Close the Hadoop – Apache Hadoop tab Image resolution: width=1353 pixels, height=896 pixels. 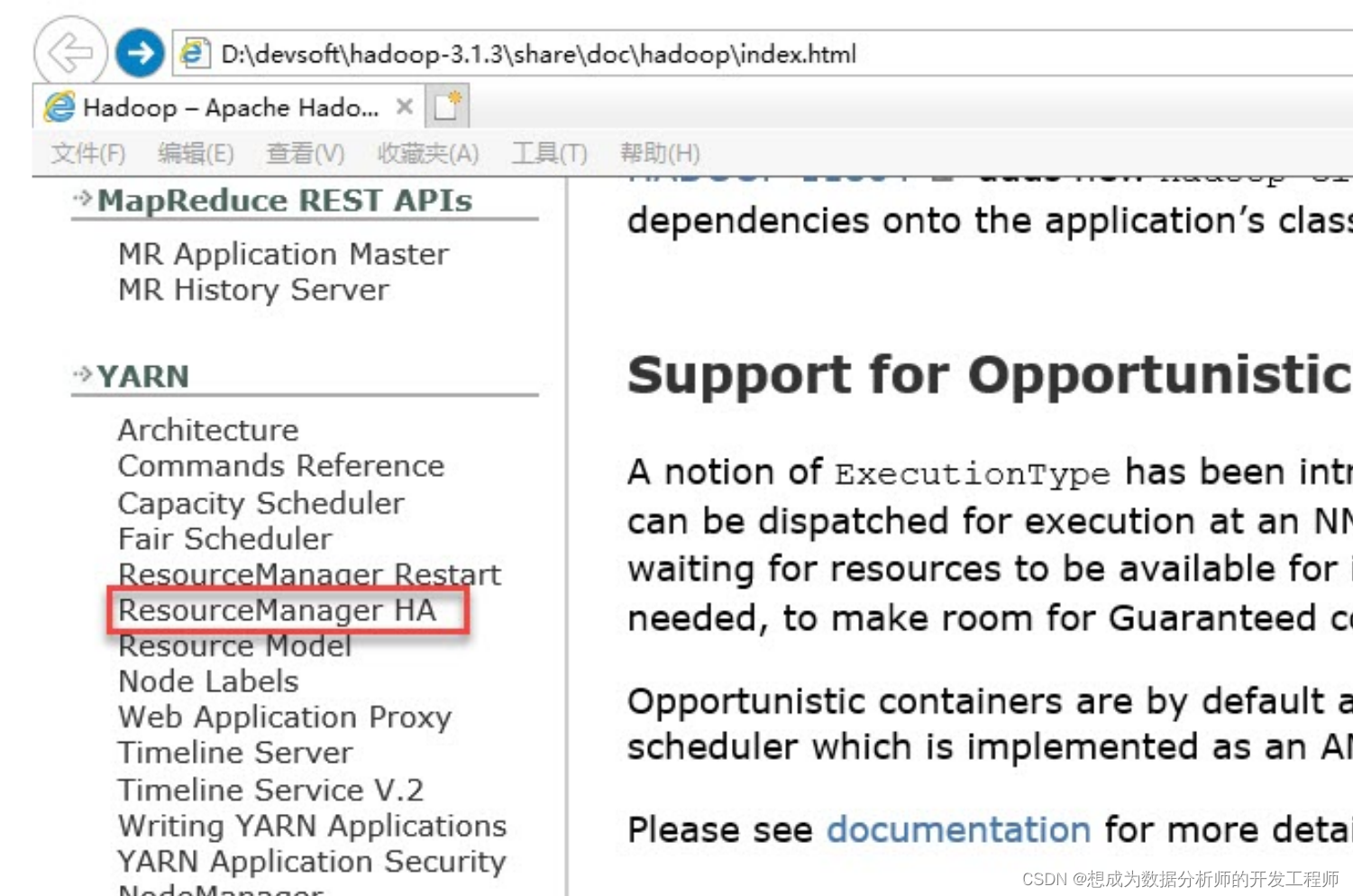pyautogui.click(x=405, y=106)
